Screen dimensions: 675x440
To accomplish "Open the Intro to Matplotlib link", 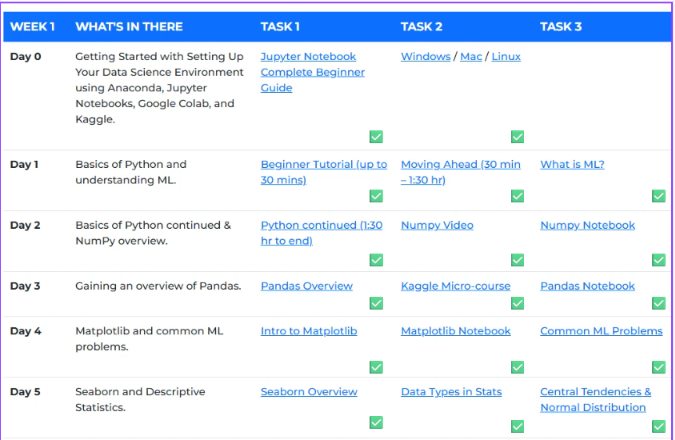I will click(309, 331).
